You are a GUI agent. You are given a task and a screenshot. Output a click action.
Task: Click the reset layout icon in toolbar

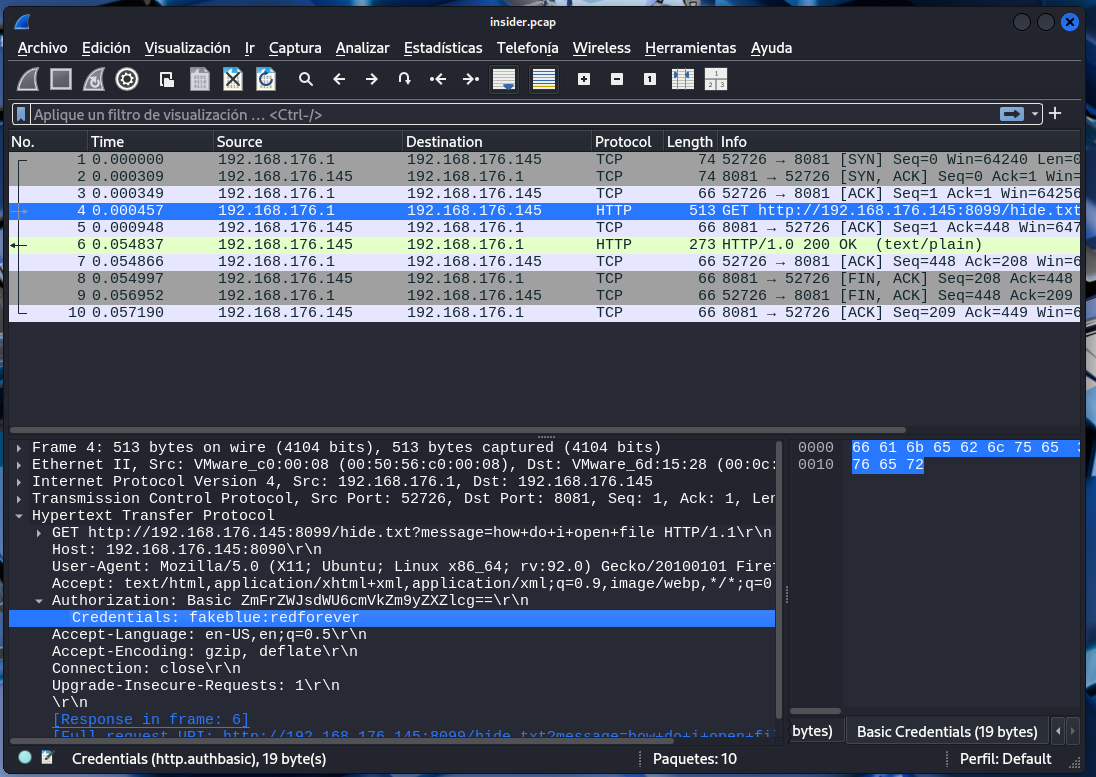coord(716,80)
